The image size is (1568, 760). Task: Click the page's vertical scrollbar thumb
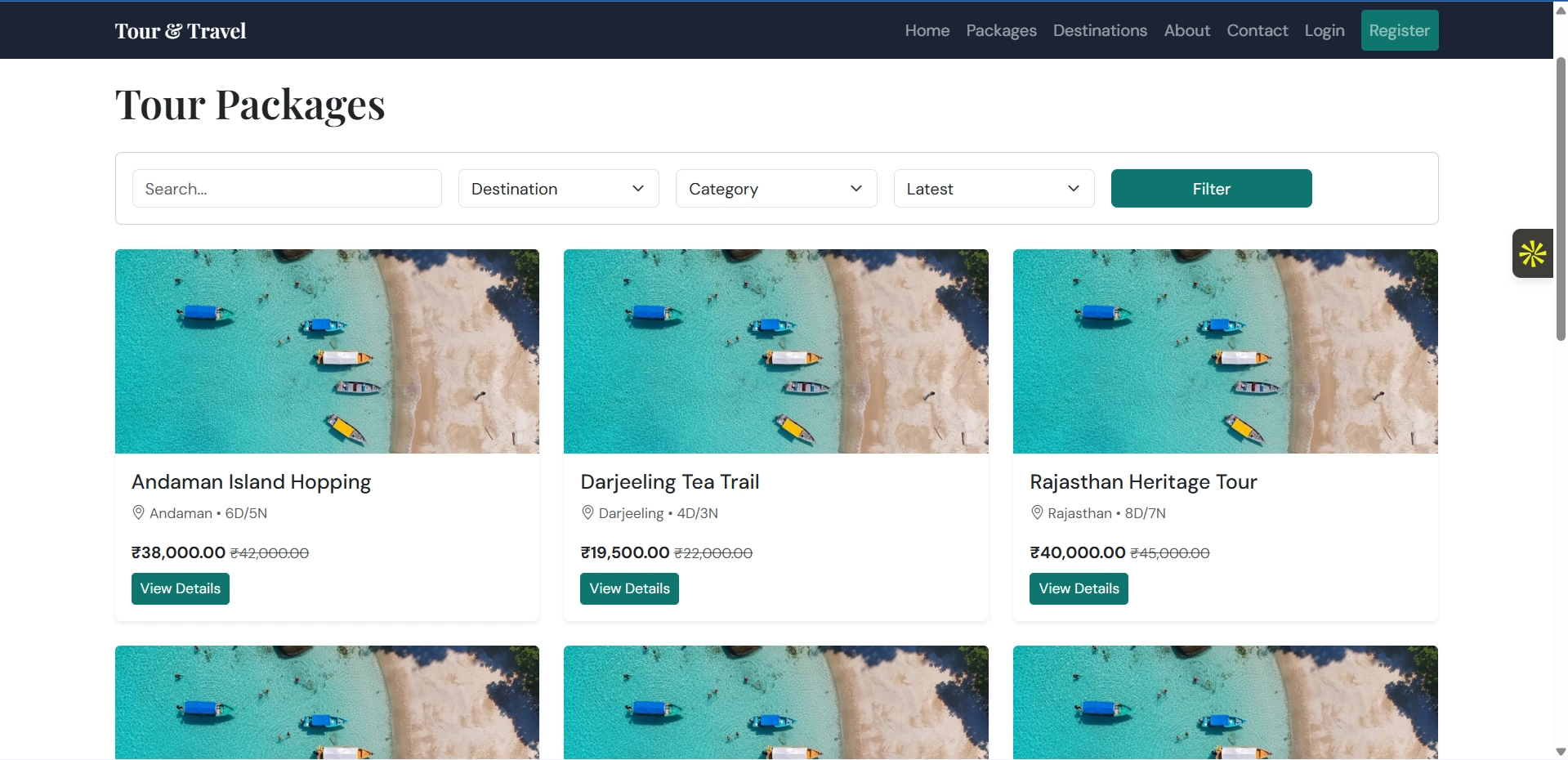(1561, 199)
